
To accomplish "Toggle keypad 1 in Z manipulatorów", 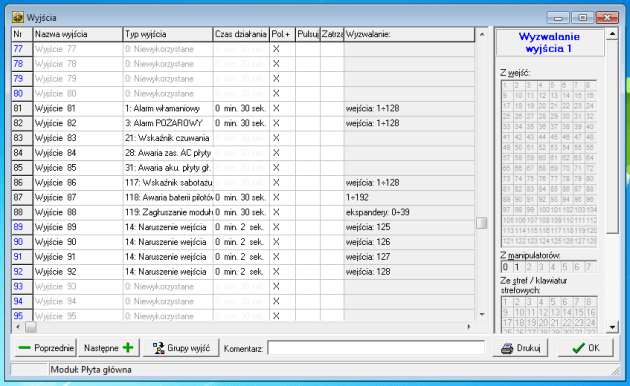I will 517,267.
